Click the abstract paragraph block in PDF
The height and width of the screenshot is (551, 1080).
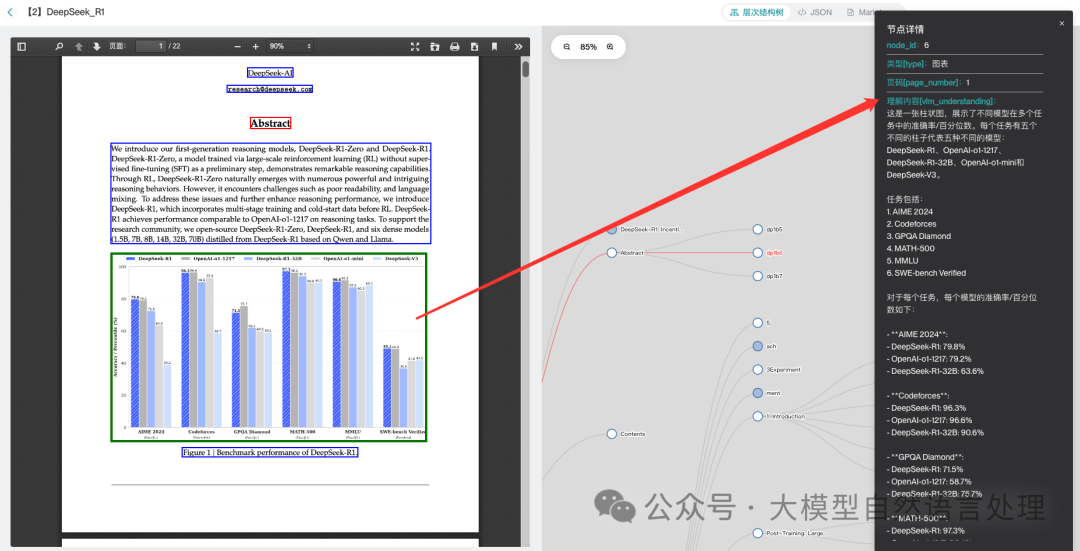point(271,194)
